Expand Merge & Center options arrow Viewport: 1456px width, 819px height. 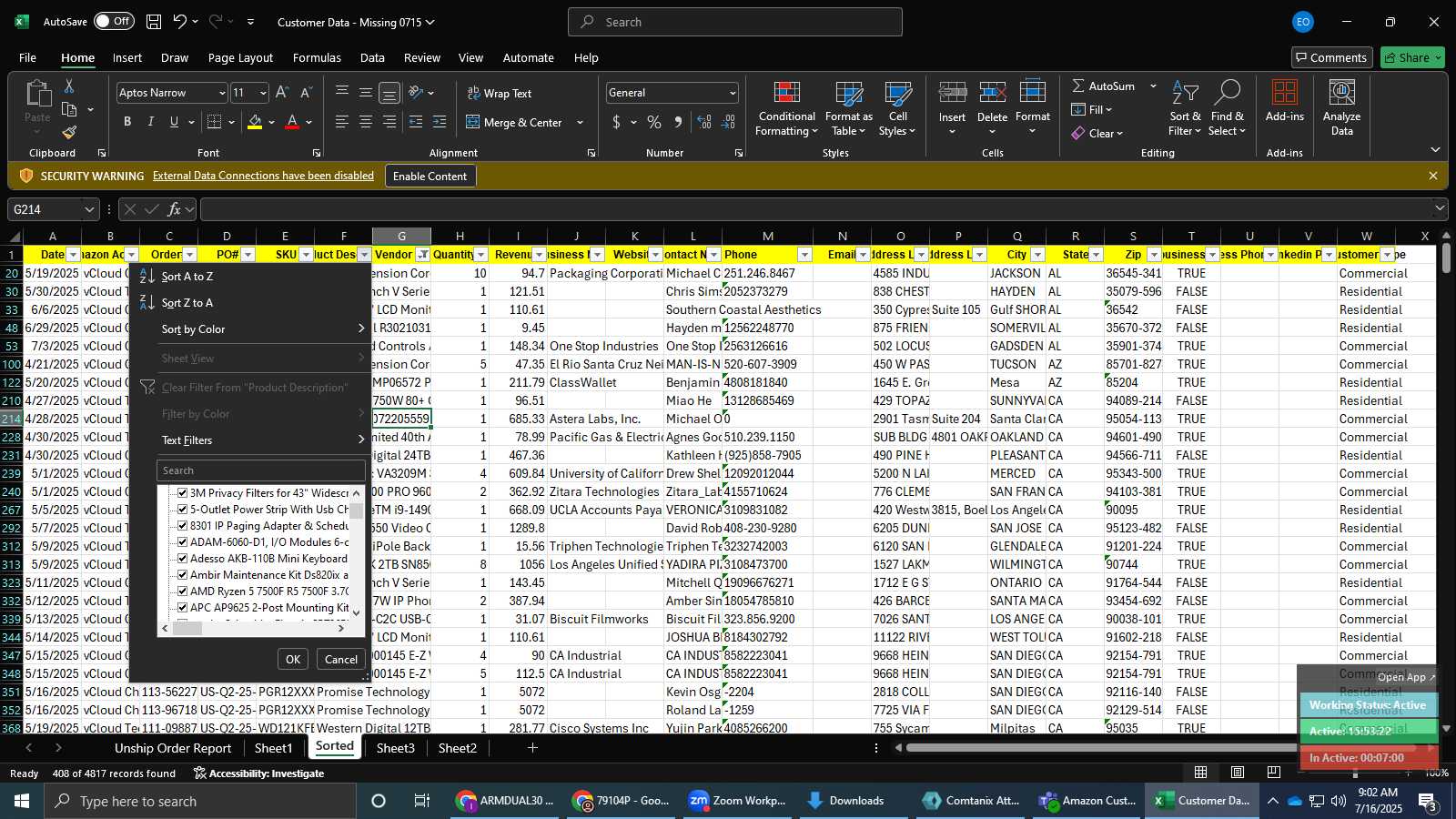pyautogui.click(x=580, y=122)
